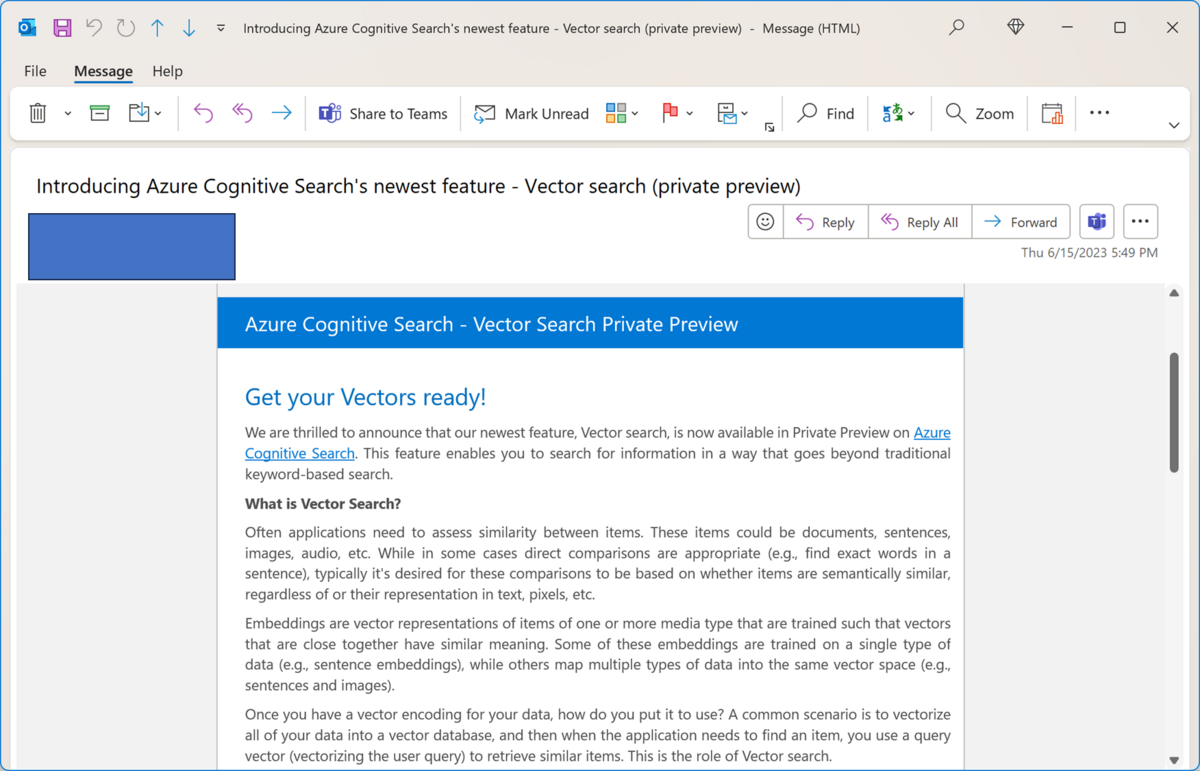The height and width of the screenshot is (771, 1200).
Task: Click the Translate icon
Action: (892, 113)
